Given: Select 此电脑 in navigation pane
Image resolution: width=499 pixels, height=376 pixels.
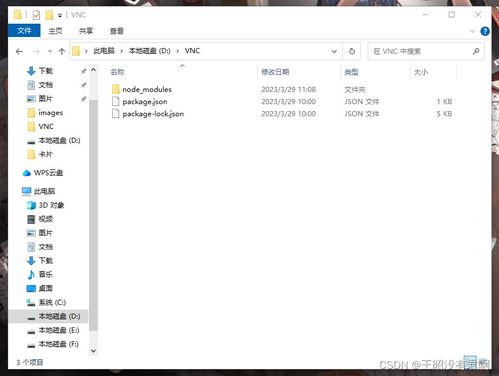Looking at the screenshot, I should (44, 191).
